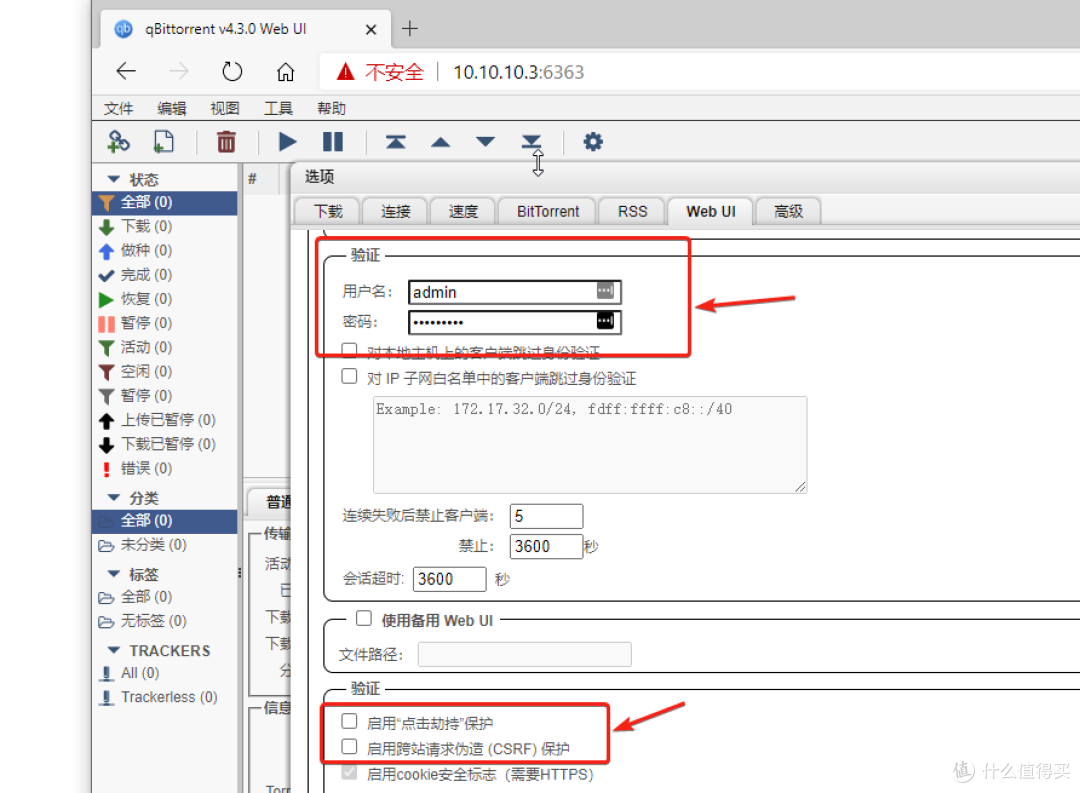Click the 会话超时 field
Viewport: 1080px width, 793px height.
point(449,579)
